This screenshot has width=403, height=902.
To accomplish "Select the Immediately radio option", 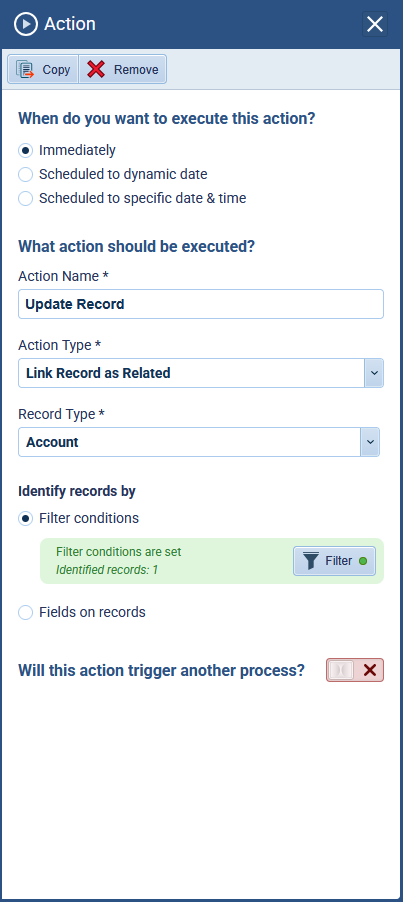I will tap(25, 151).
